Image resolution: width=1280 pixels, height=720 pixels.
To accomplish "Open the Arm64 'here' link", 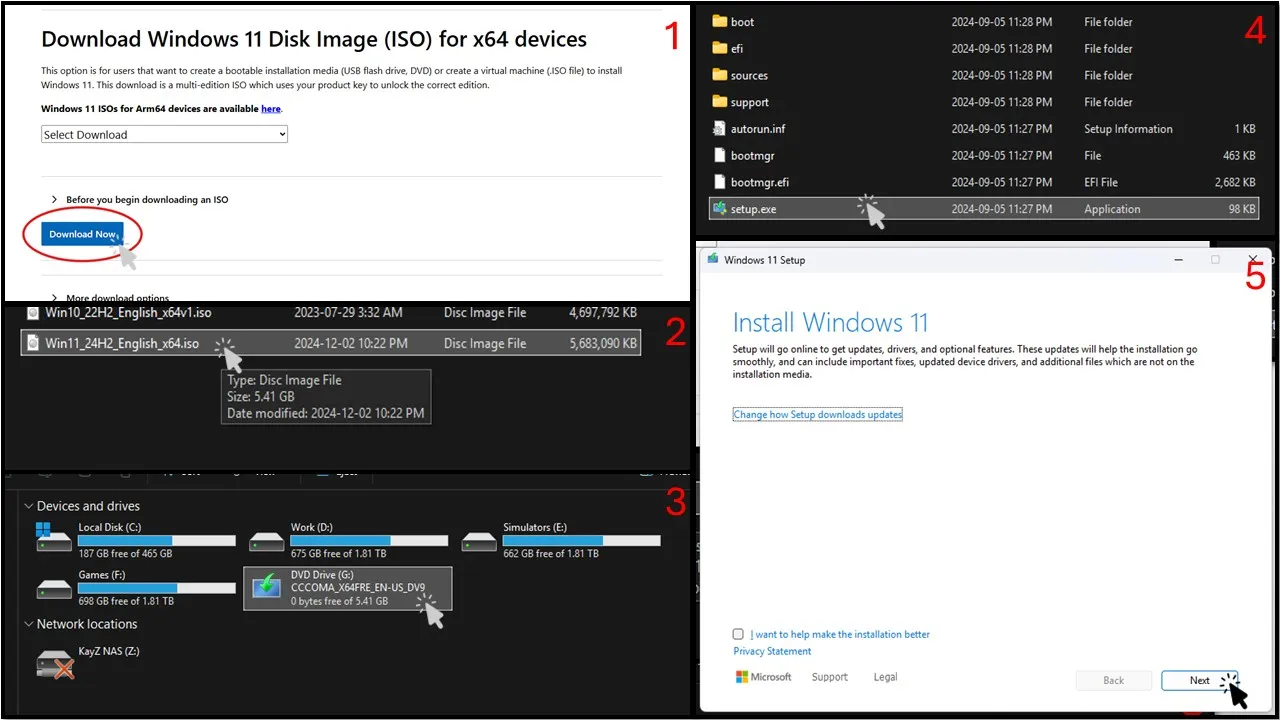I will (x=270, y=108).
